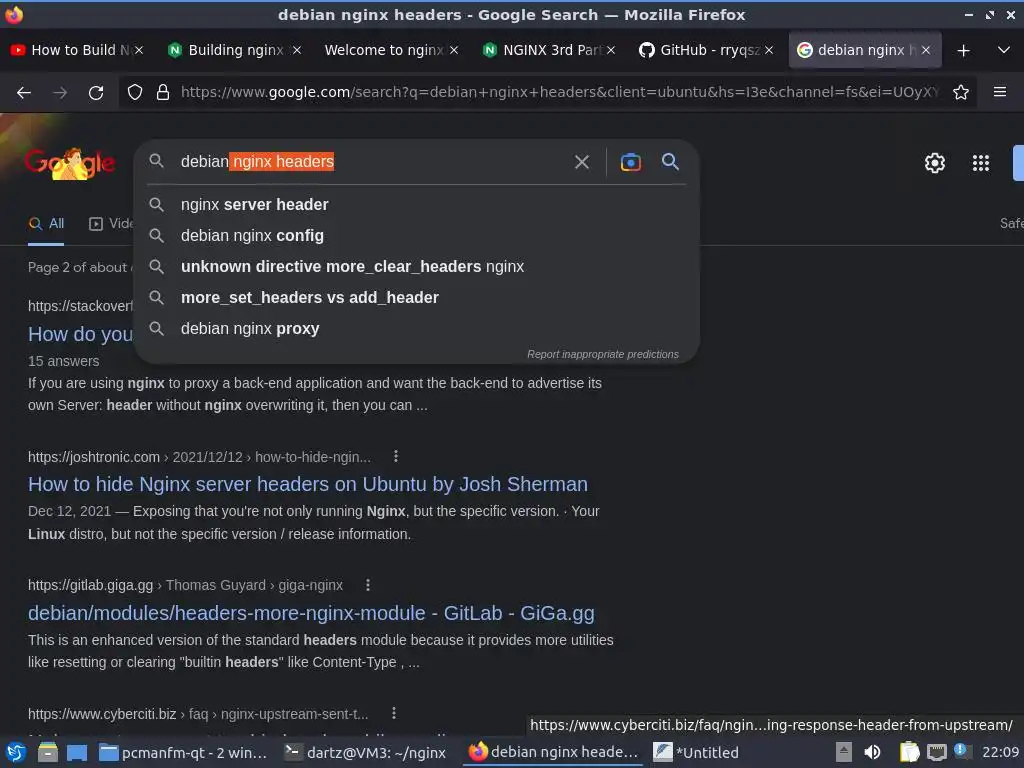Open How to hide Nginx server headers result
1024x768 pixels.
click(308, 484)
